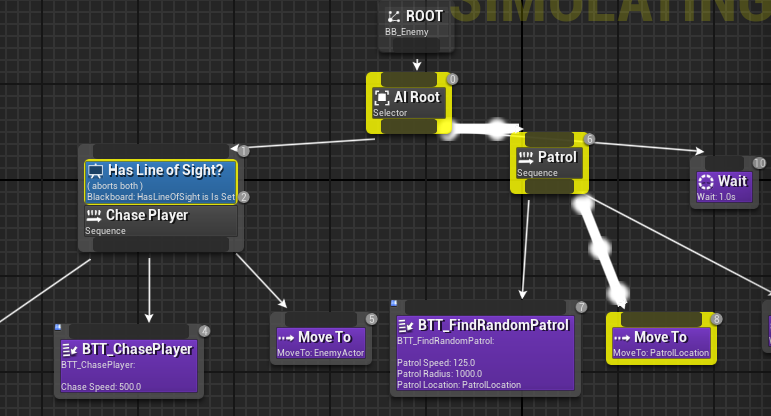Image resolution: width=771 pixels, height=416 pixels.
Task: Select the Wait 1.0s task node
Action: click(x=729, y=185)
